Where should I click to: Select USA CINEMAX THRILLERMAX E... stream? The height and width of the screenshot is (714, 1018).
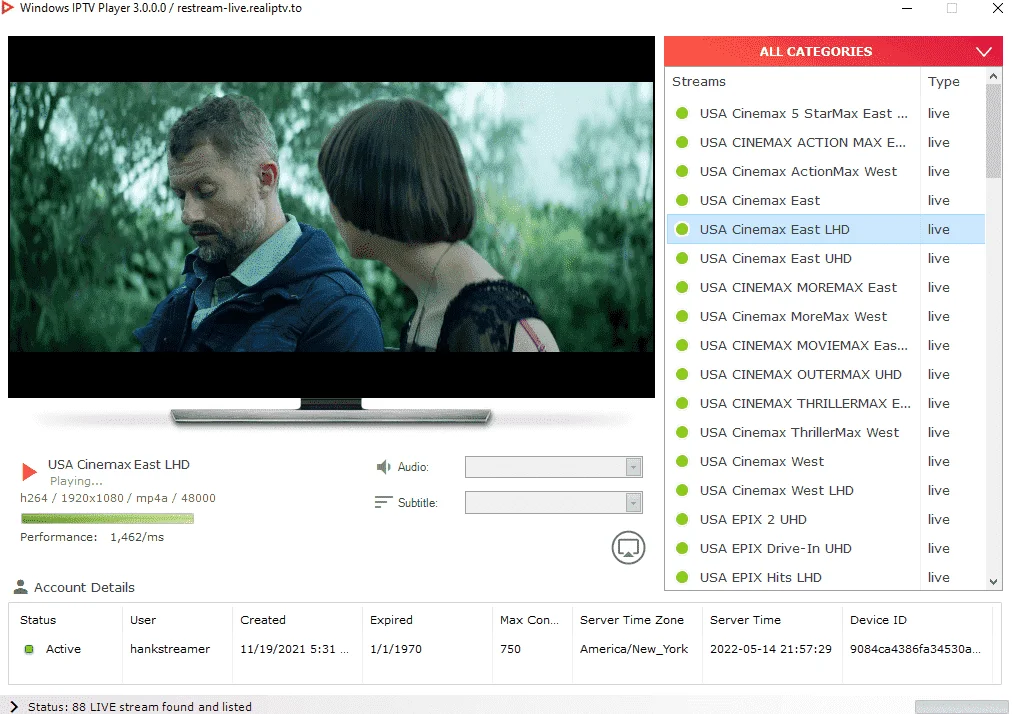[826, 403]
